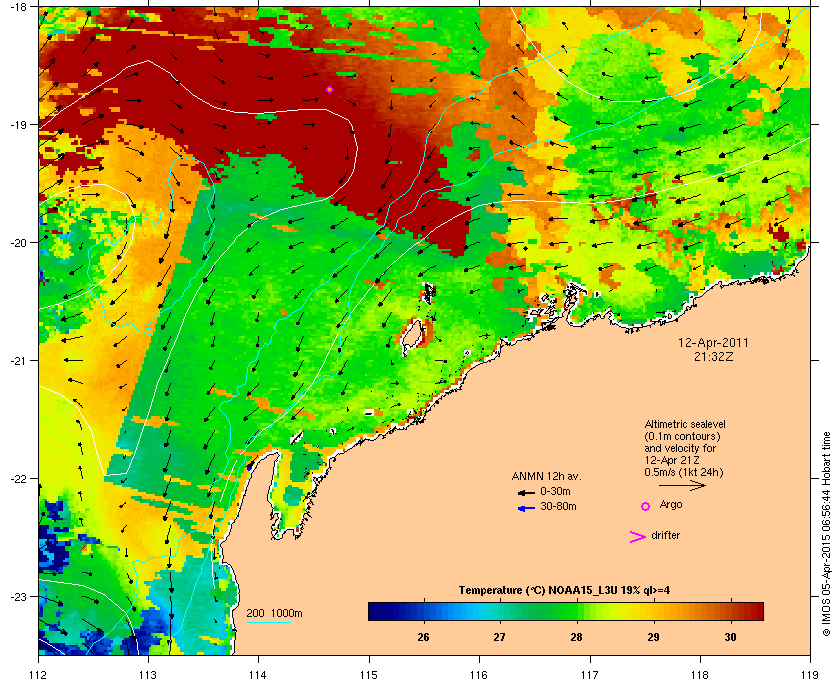The image size is (840, 680).
Task: Click the temperature color bar
Action: click(x=566, y=611)
